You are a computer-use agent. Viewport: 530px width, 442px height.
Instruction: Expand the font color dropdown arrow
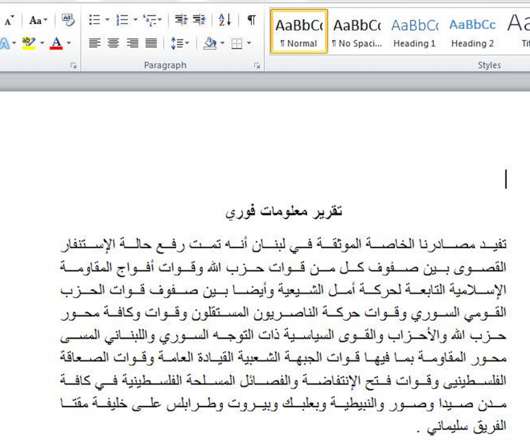point(69,43)
